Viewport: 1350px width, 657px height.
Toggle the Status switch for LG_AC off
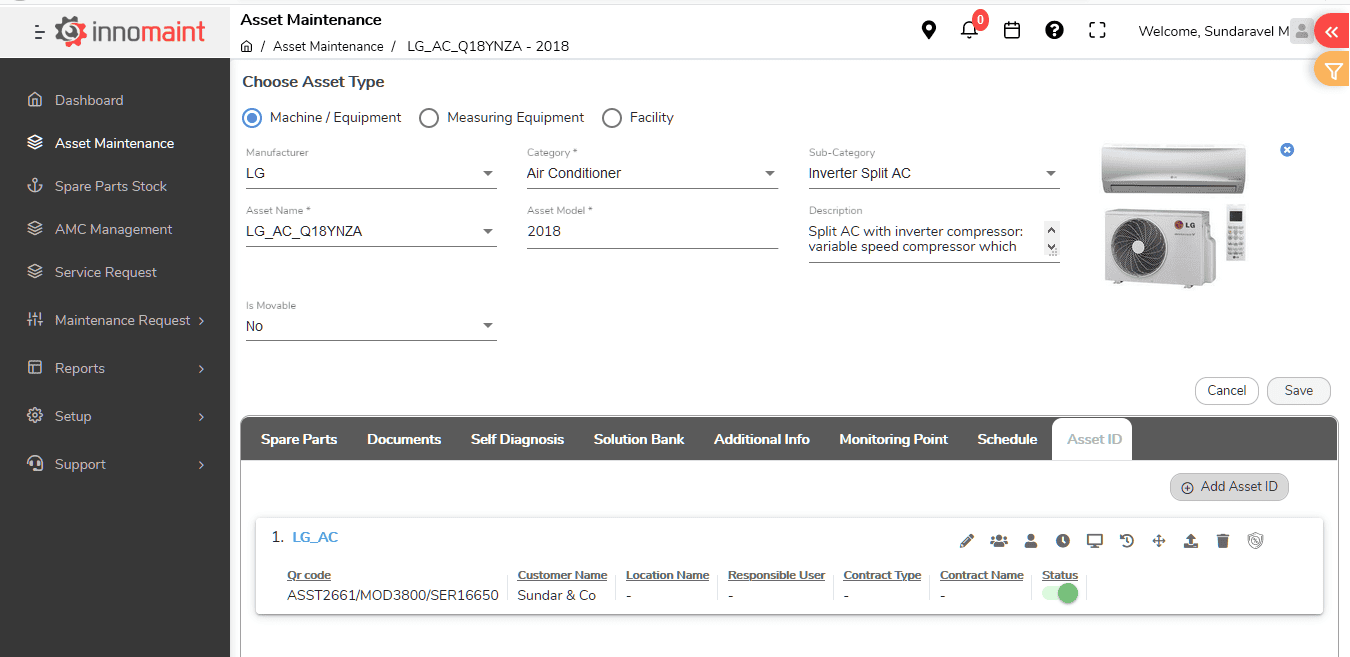(x=1058, y=593)
